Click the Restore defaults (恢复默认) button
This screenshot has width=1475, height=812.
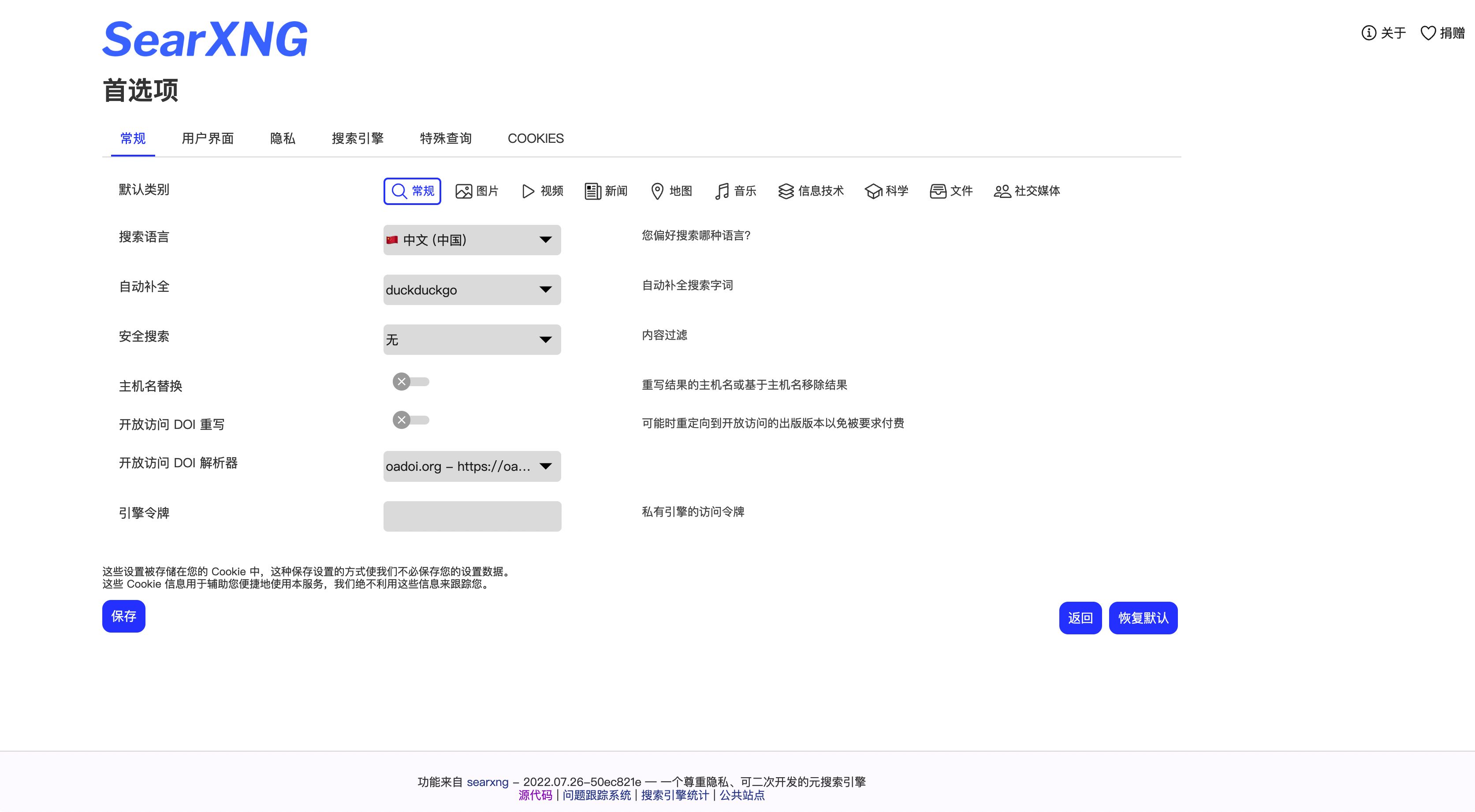(x=1143, y=618)
